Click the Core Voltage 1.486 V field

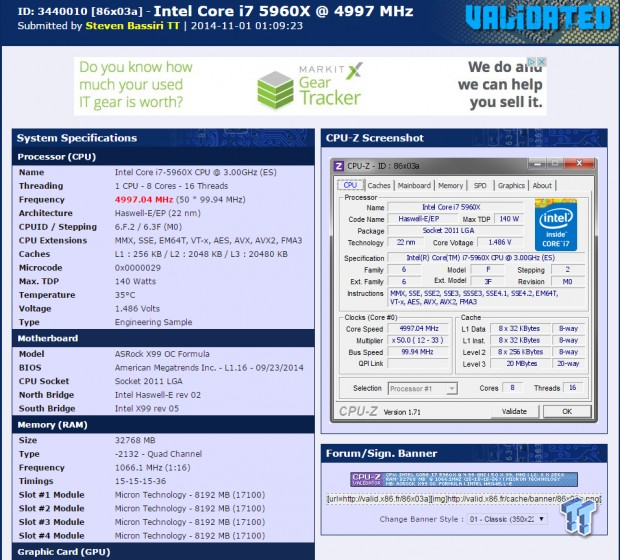[x=500, y=242]
